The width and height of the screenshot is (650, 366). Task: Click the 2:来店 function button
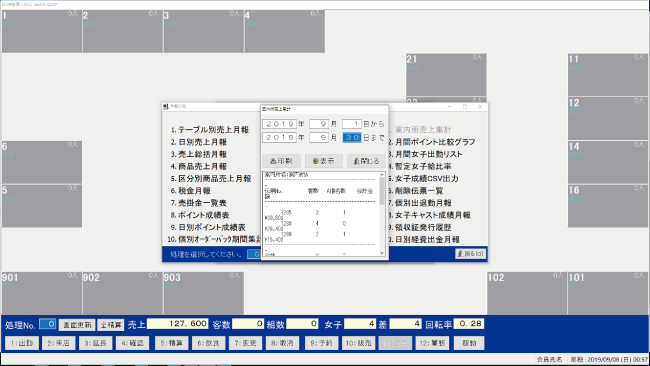(58, 343)
